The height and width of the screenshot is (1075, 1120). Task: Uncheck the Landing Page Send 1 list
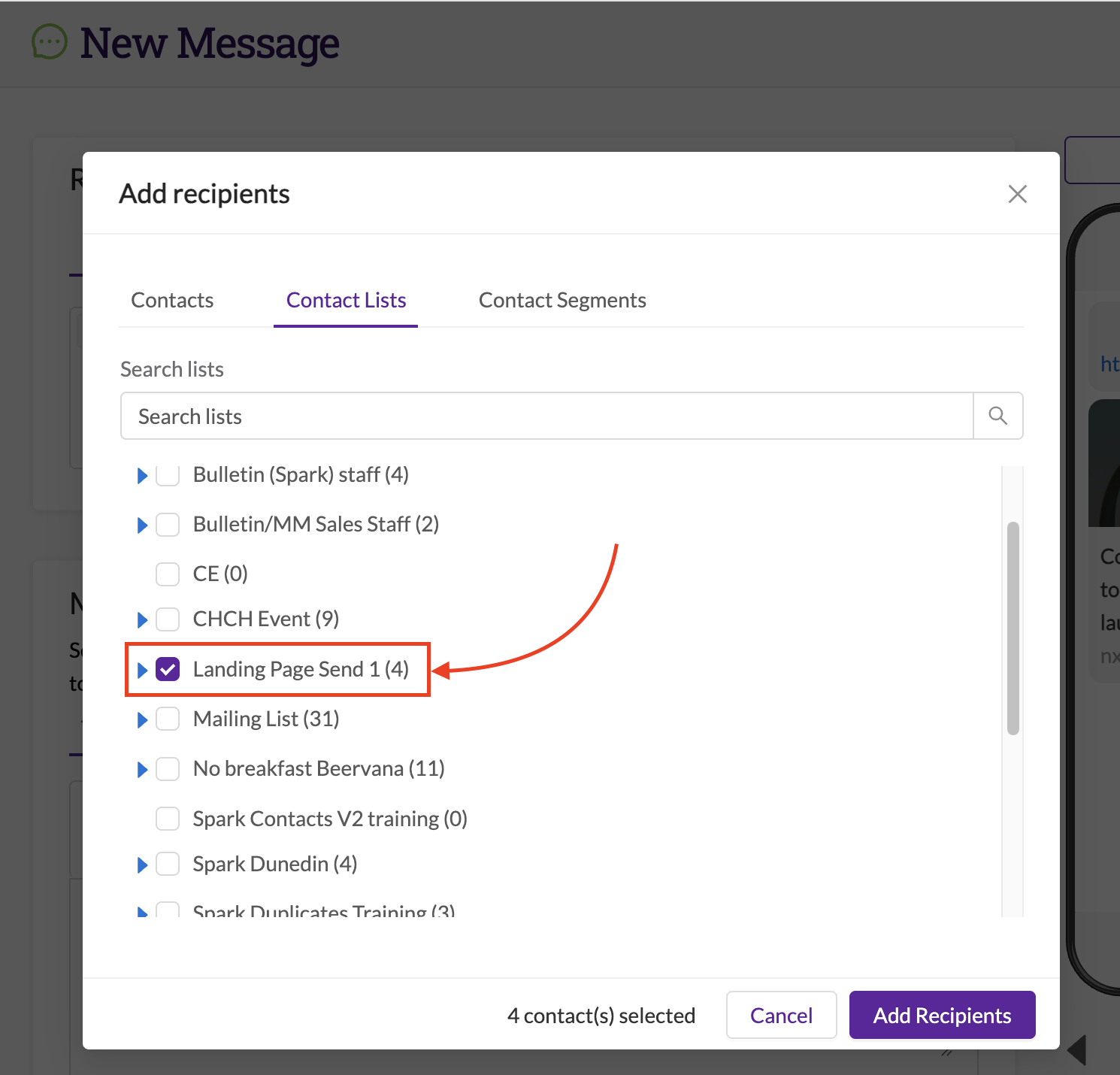pyautogui.click(x=168, y=668)
